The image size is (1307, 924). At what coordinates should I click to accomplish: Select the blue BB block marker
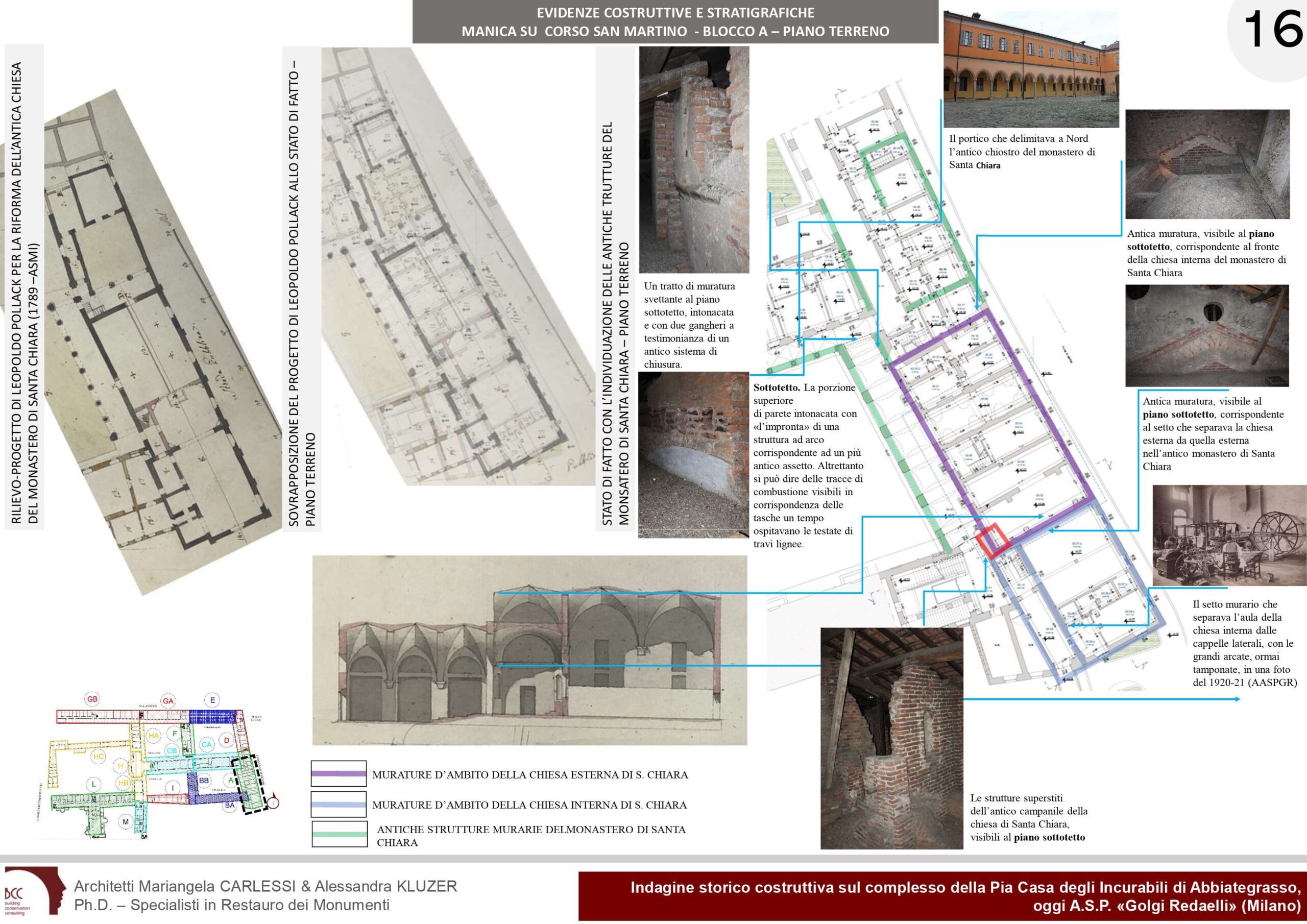(204, 780)
